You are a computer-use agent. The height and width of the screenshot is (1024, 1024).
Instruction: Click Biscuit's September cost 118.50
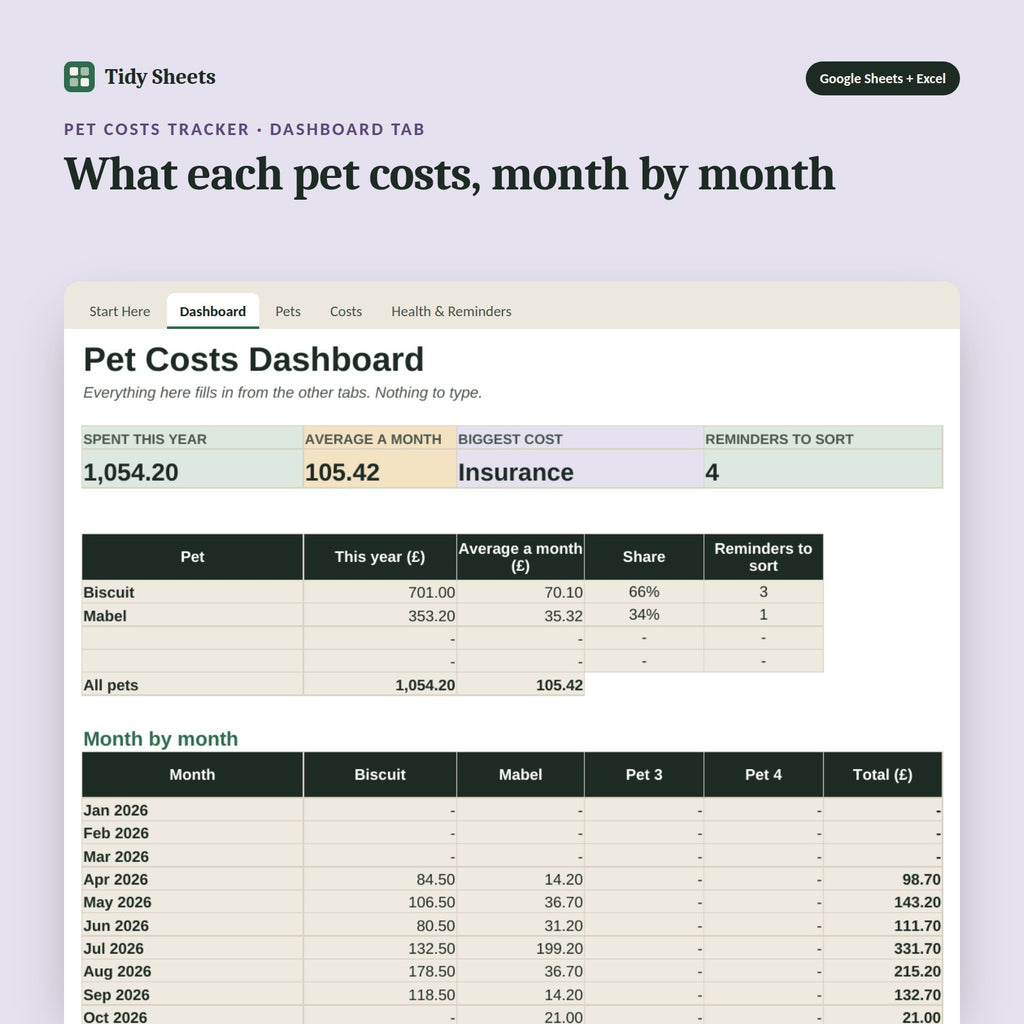pos(380,995)
